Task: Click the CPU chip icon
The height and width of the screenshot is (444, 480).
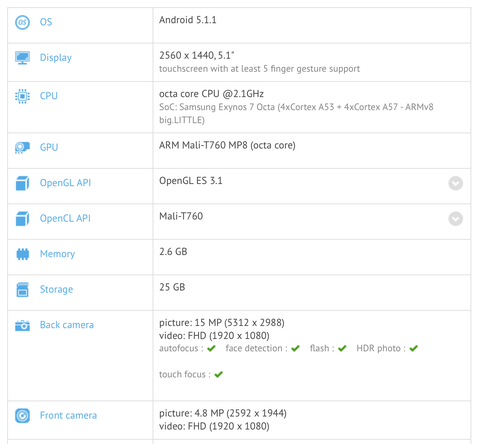Action: pyautogui.click(x=22, y=96)
